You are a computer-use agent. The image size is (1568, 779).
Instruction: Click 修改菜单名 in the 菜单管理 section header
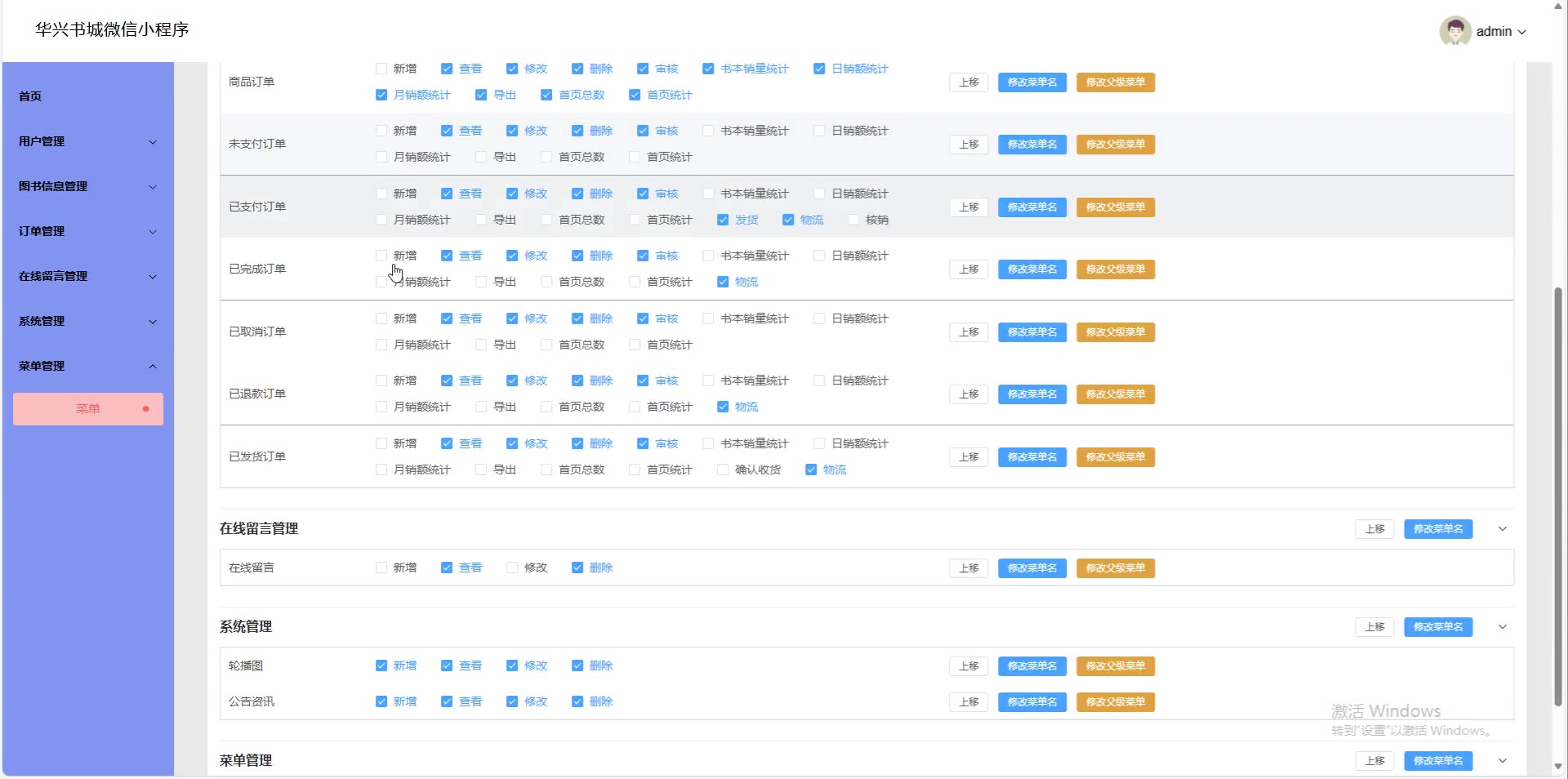click(1438, 761)
